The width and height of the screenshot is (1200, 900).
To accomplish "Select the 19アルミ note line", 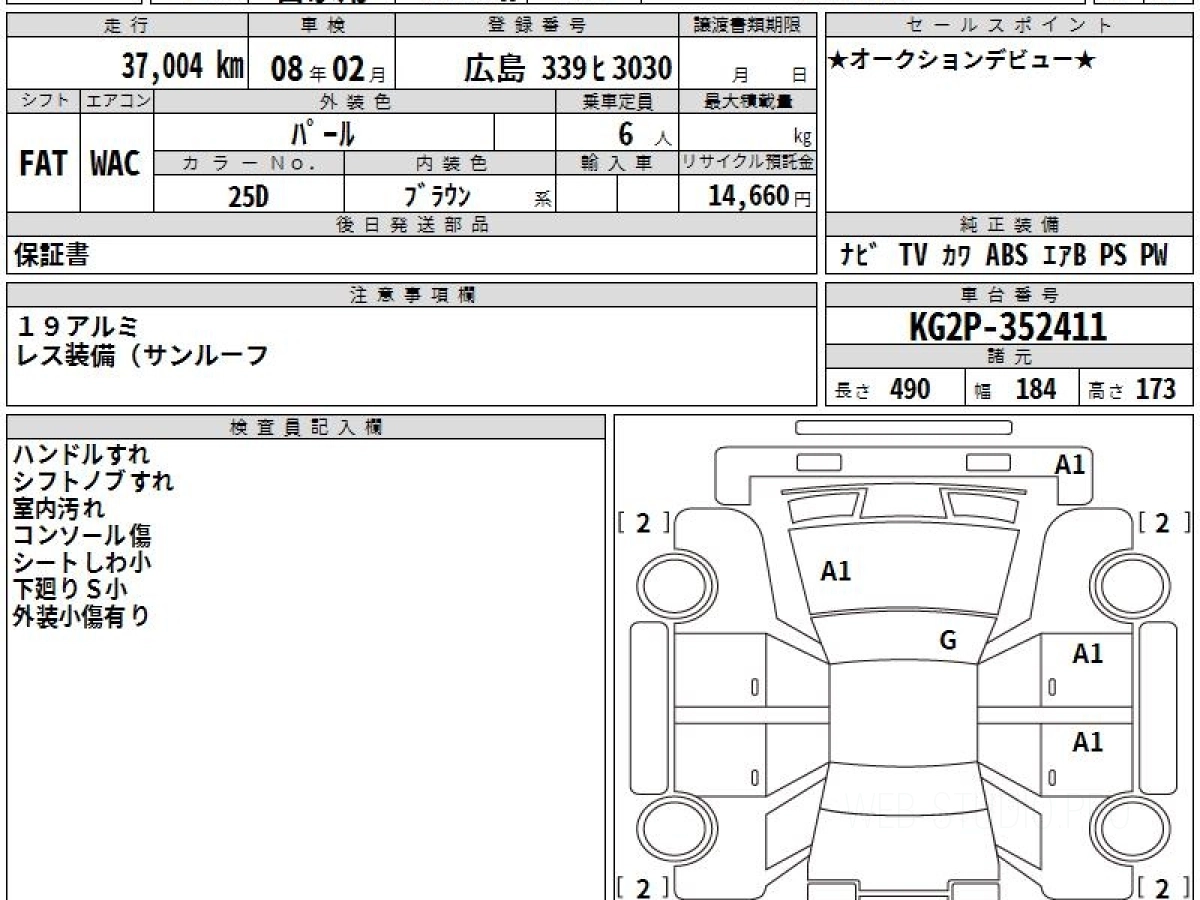I will pyautogui.click(x=79, y=326).
